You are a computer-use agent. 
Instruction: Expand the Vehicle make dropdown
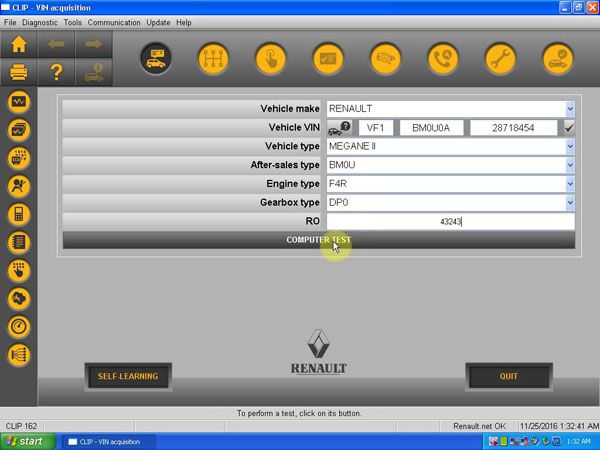click(x=570, y=109)
